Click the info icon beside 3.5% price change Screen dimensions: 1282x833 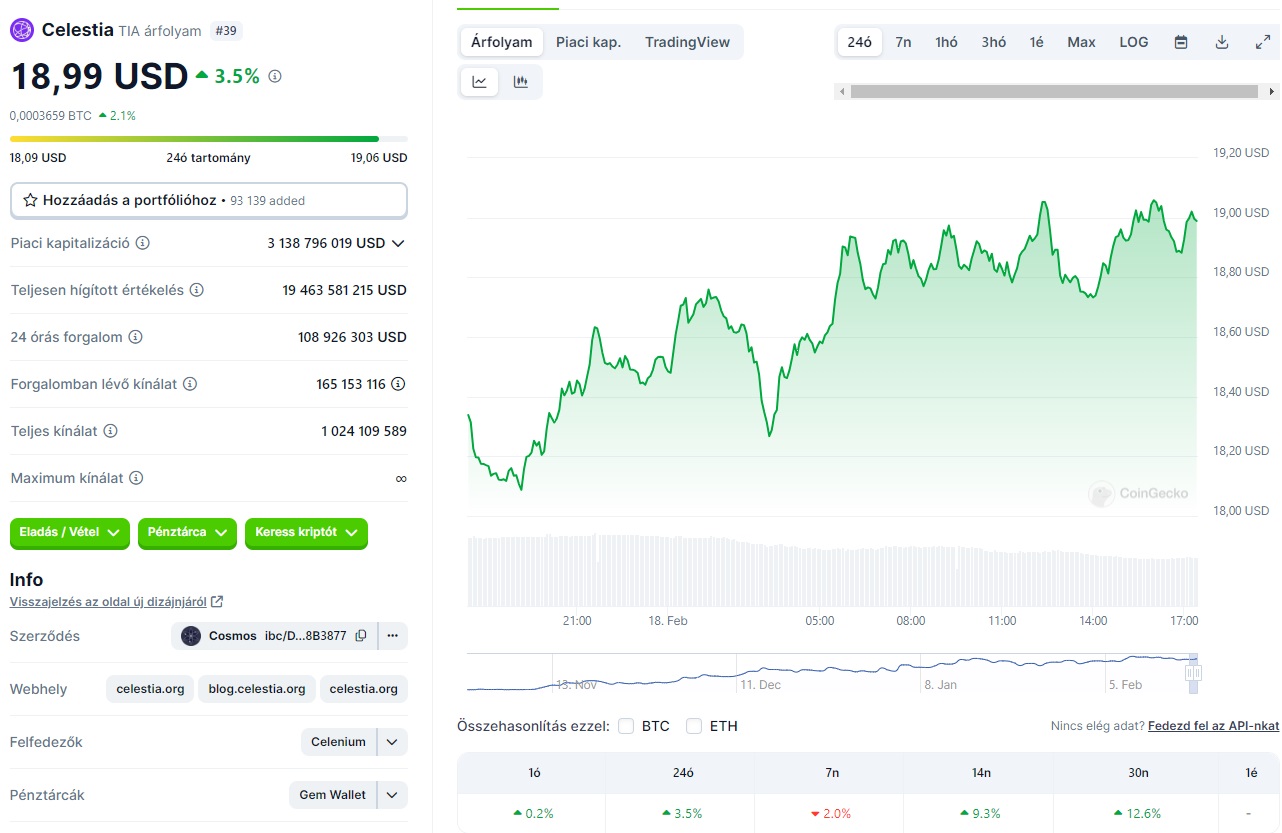point(275,76)
